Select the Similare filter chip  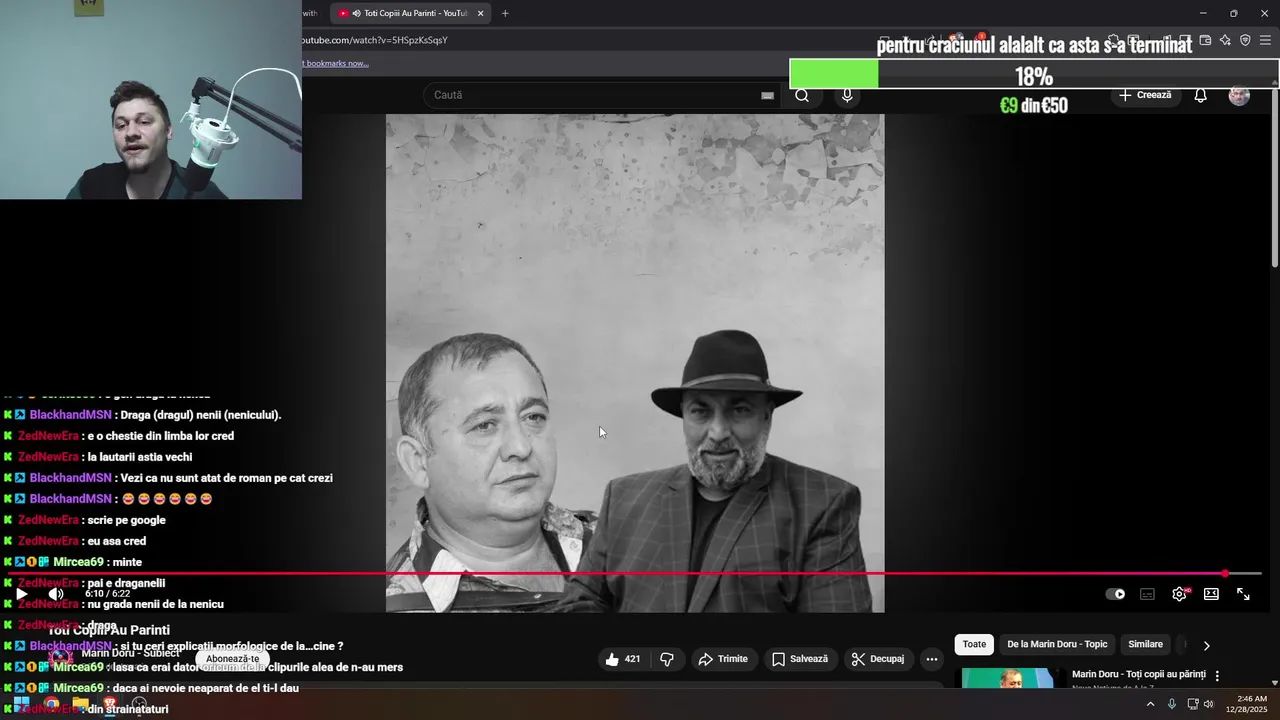(1145, 645)
